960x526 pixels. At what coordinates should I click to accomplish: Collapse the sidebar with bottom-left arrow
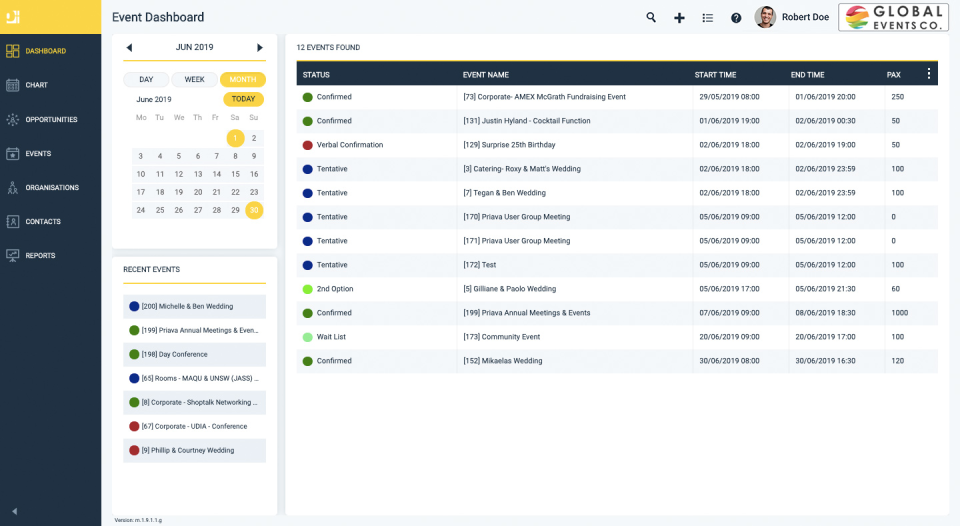[x=14, y=511]
